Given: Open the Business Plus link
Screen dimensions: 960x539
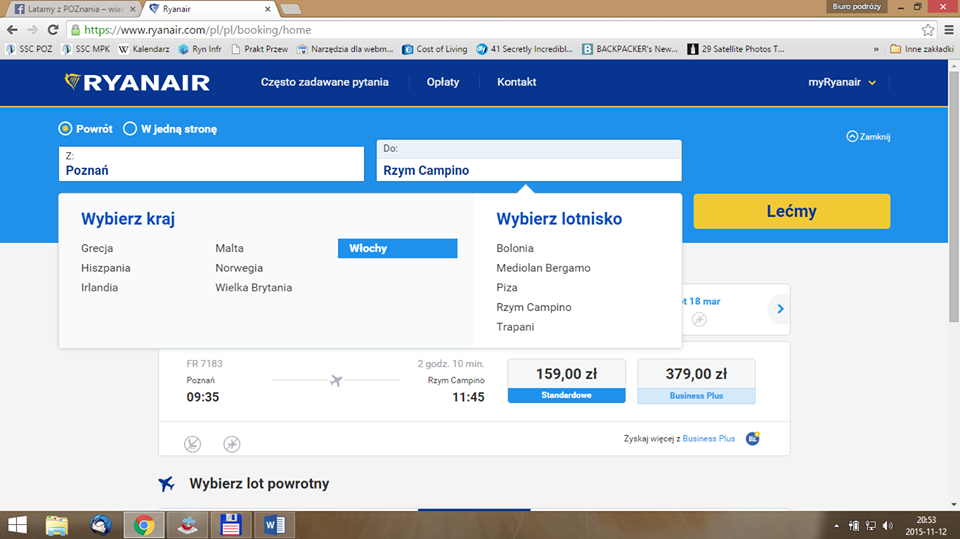Looking at the screenshot, I should [708, 439].
